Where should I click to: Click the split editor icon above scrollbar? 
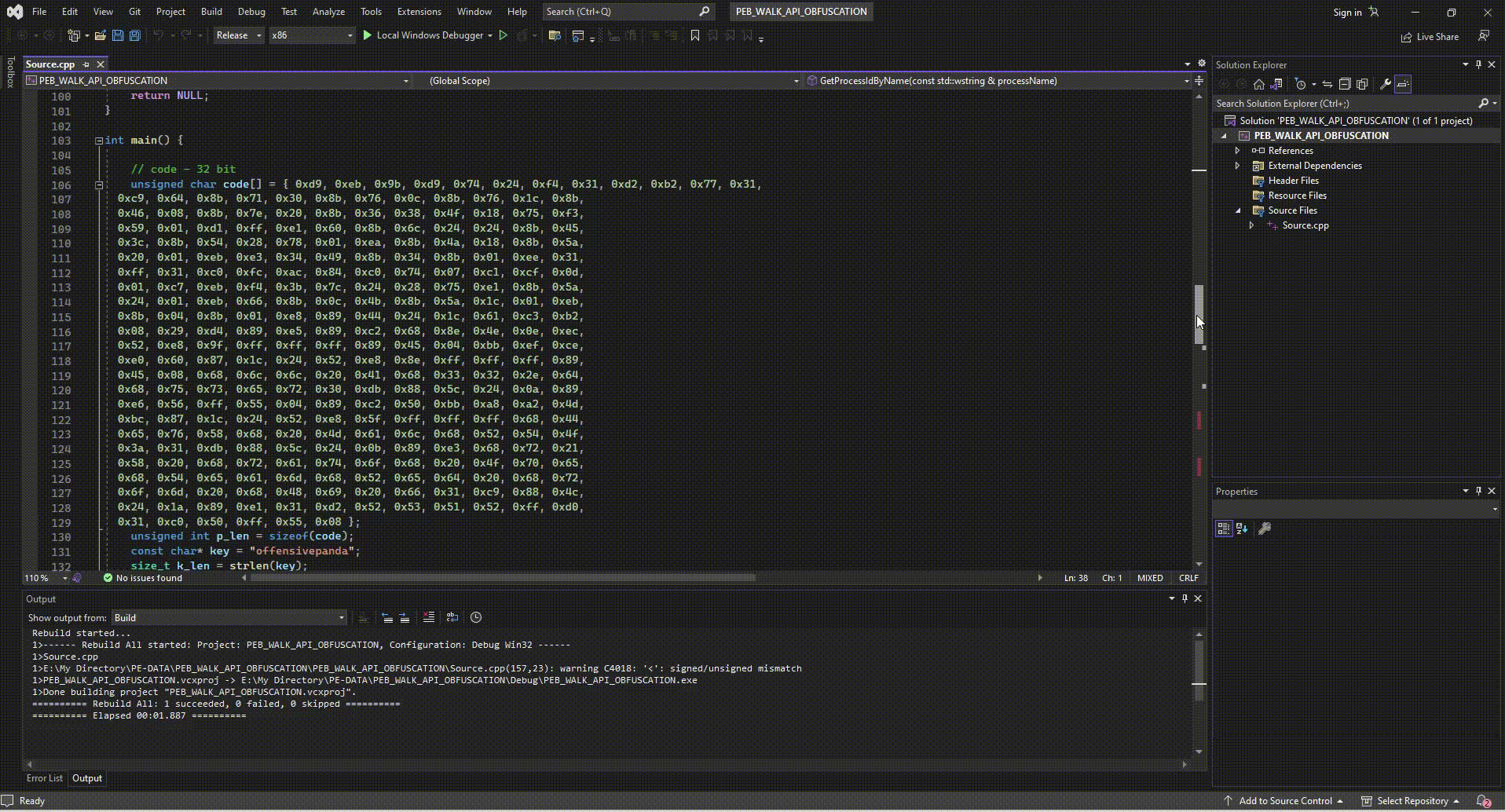[x=1199, y=81]
